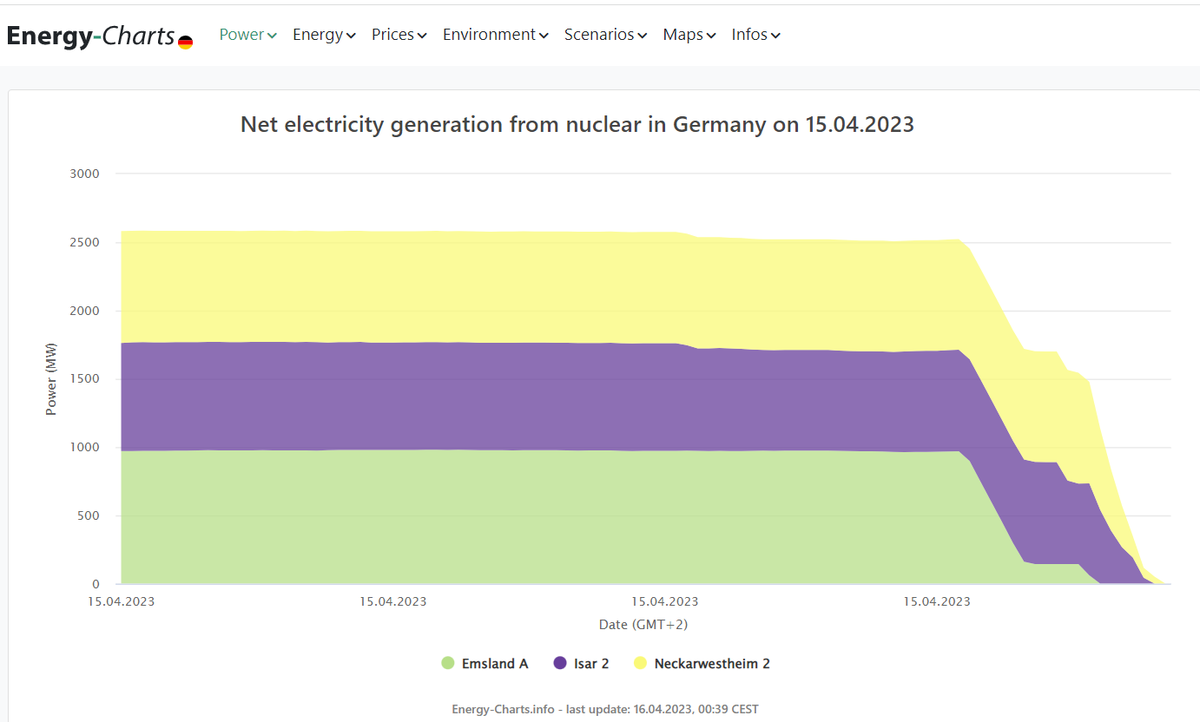Click the German flag icon beside the logo

click(185, 42)
